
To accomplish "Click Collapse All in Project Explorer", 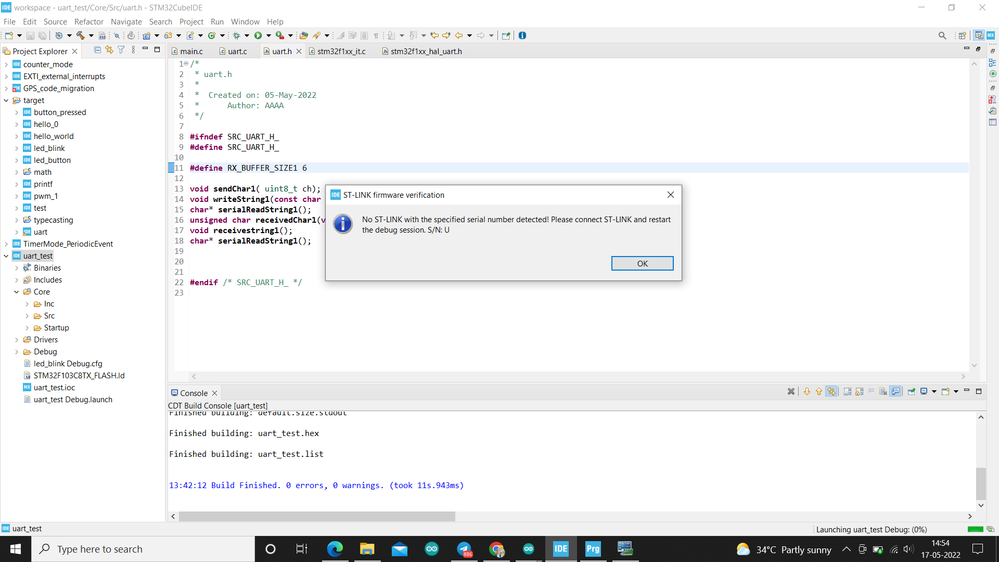I will (x=97, y=50).
